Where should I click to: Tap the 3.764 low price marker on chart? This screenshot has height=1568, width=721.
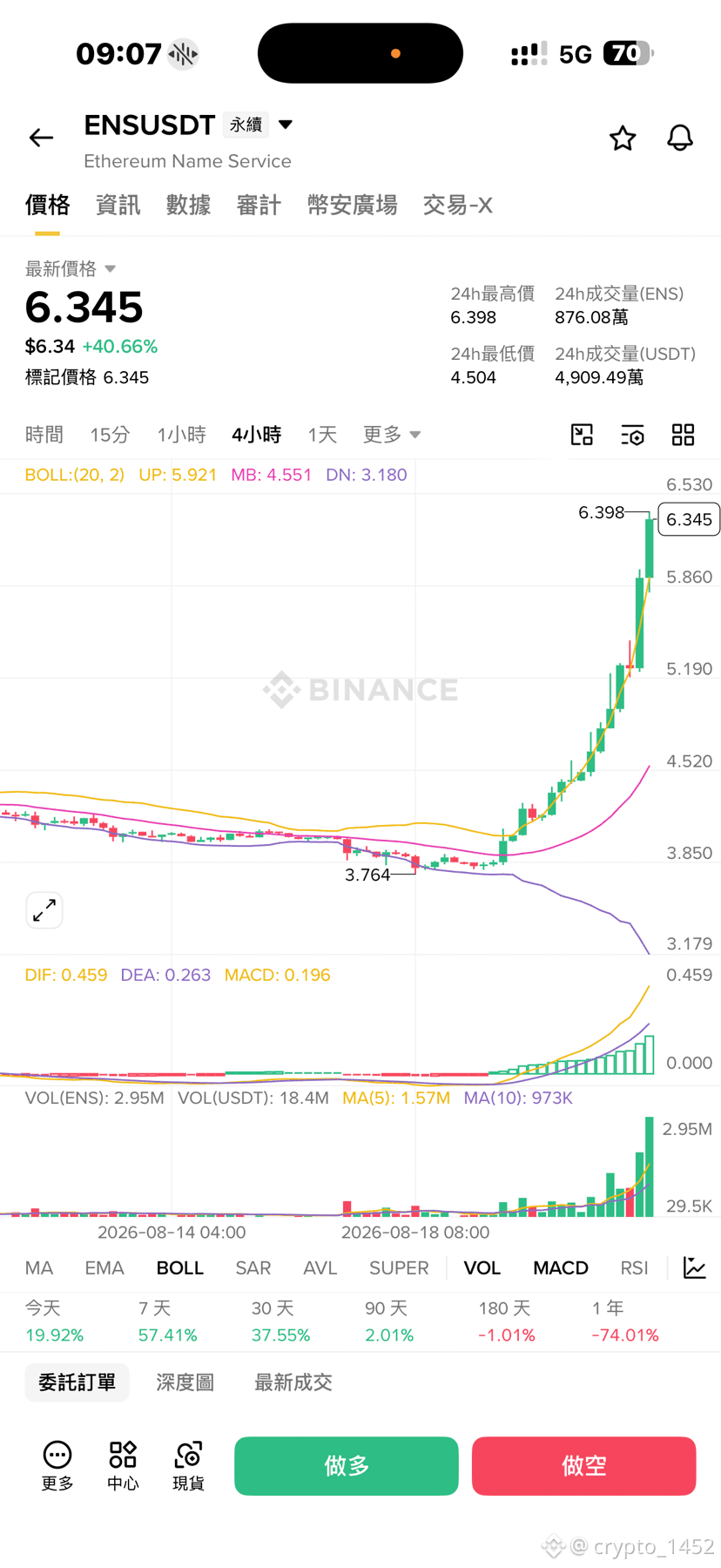point(367,875)
